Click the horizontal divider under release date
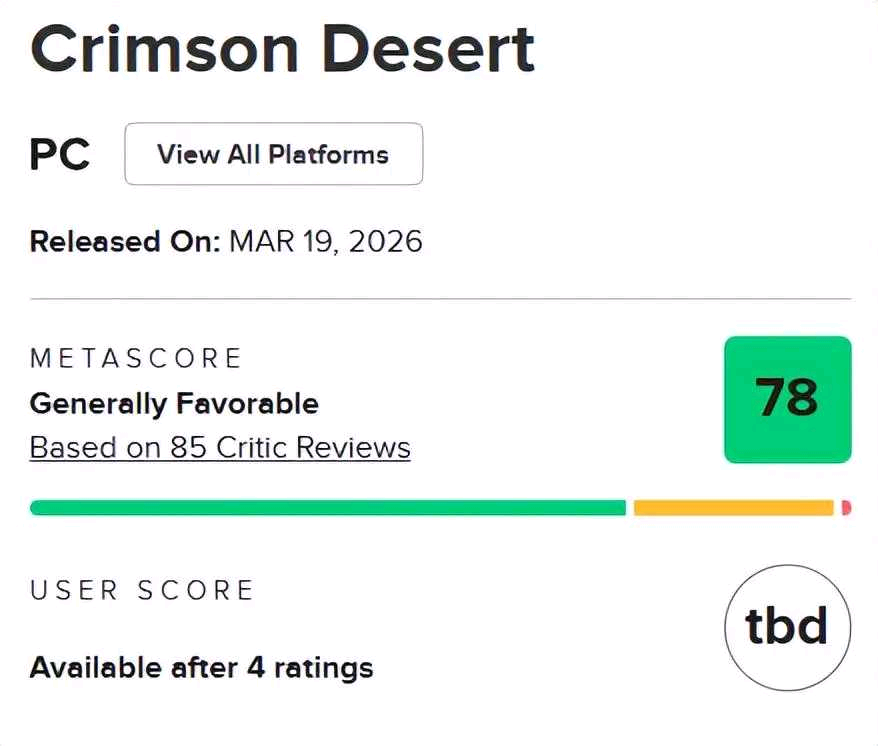 point(440,298)
